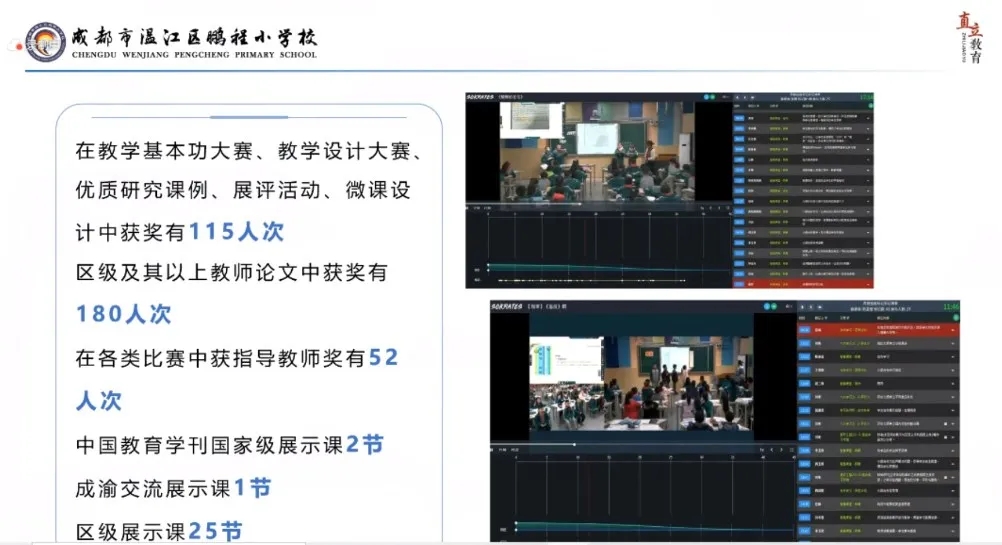Expand the red highlighted row in lower list
The height and width of the screenshot is (545, 1002).
[953, 329]
